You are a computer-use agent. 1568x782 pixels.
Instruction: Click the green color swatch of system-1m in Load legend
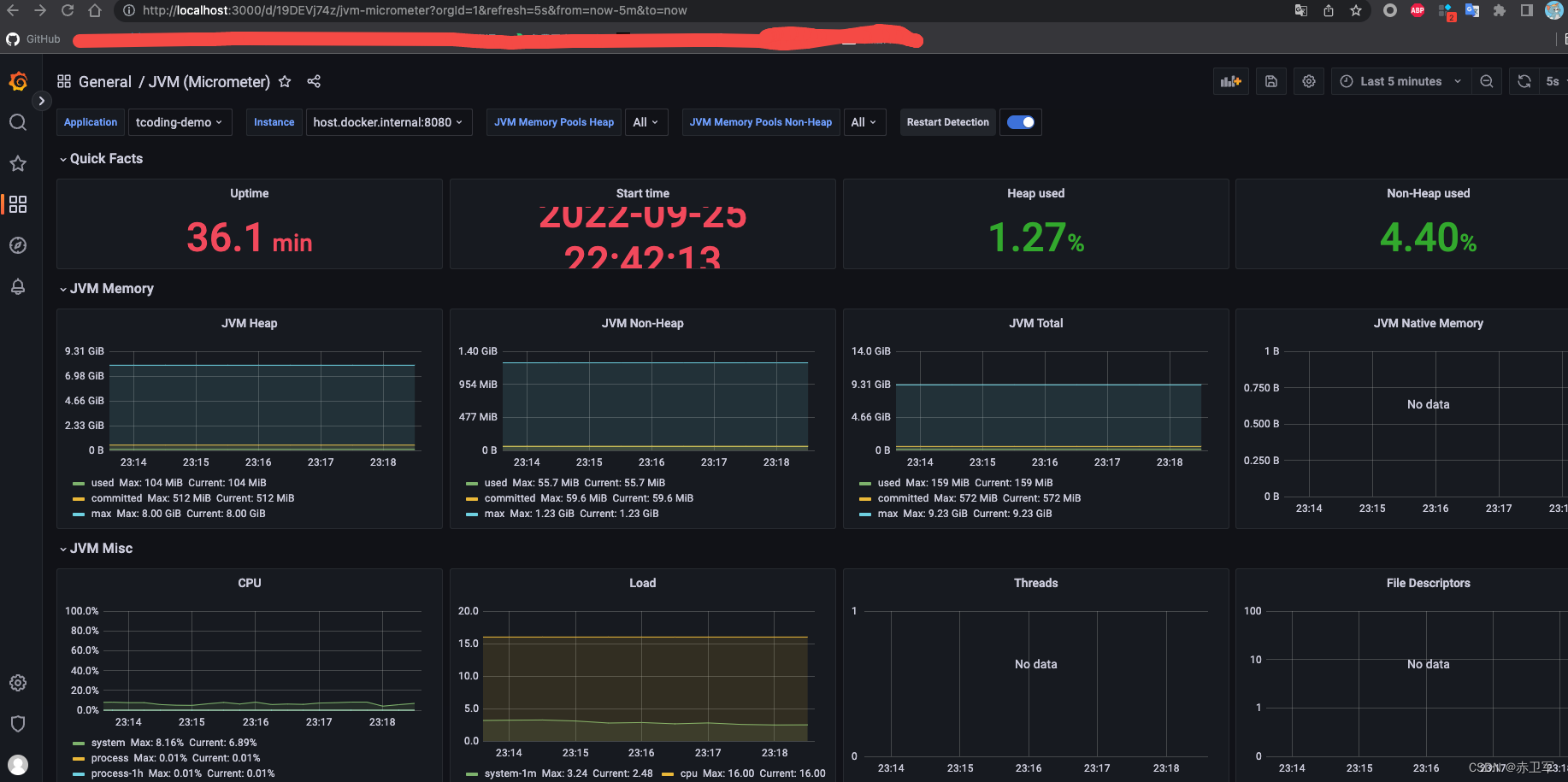pyautogui.click(x=472, y=773)
